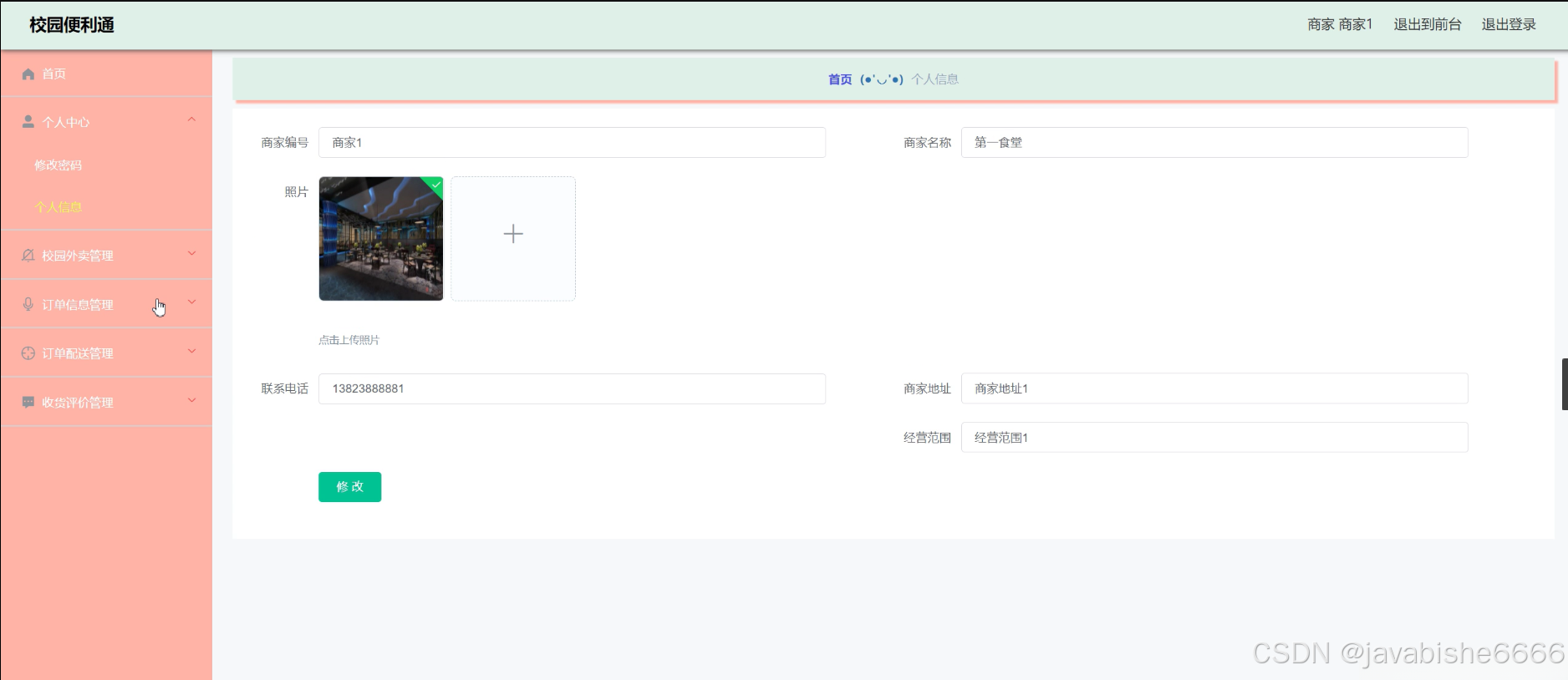Click 退出登录 in the header
This screenshot has width=1568, height=680.
1509,25
